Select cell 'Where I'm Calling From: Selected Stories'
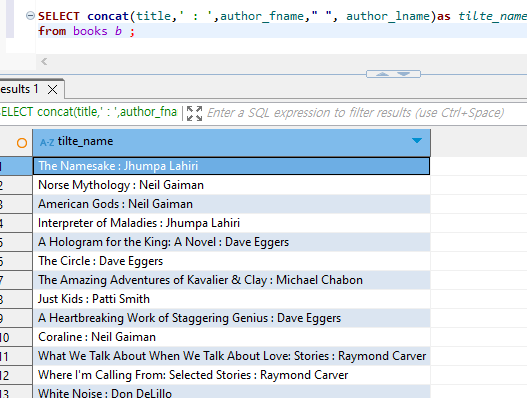Screen dimensions: 527x398 pos(231,375)
